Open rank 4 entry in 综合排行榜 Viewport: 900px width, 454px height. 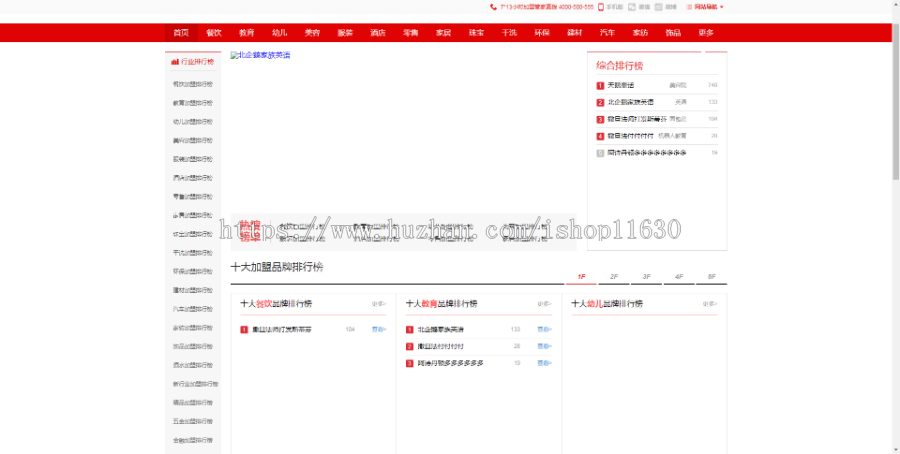(630, 136)
